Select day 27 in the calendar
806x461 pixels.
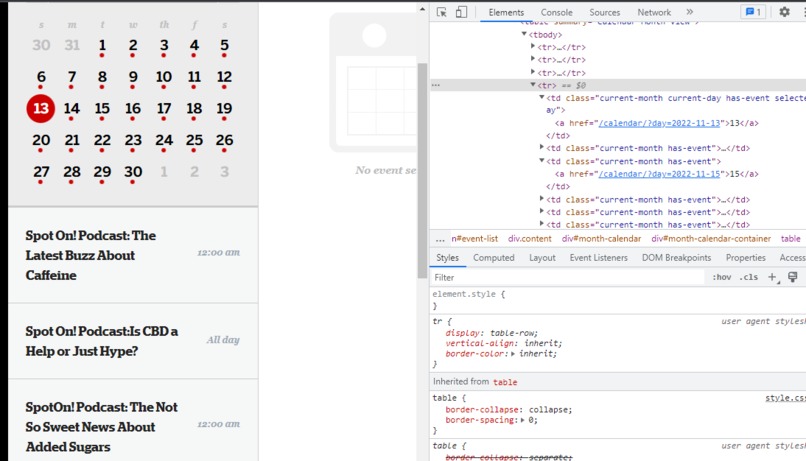[41, 172]
